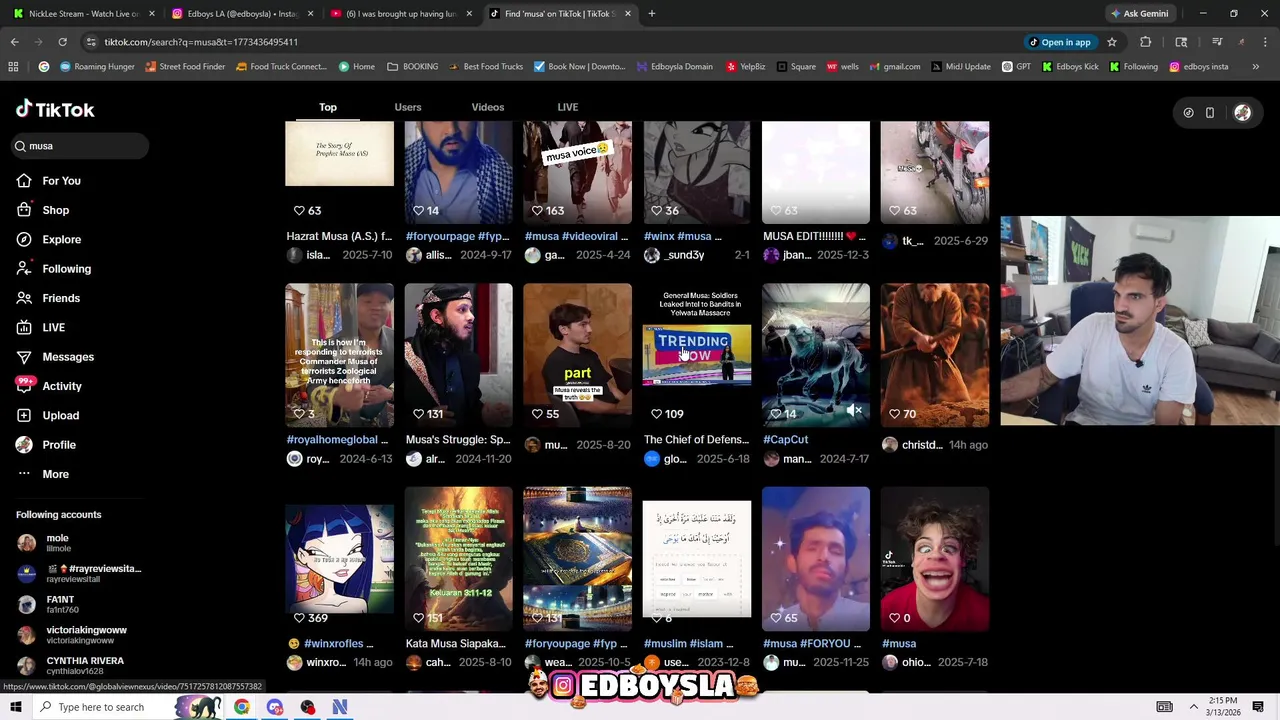Click the Ask Gemini button
Viewport: 1280px width, 720px height.
pos(1139,14)
